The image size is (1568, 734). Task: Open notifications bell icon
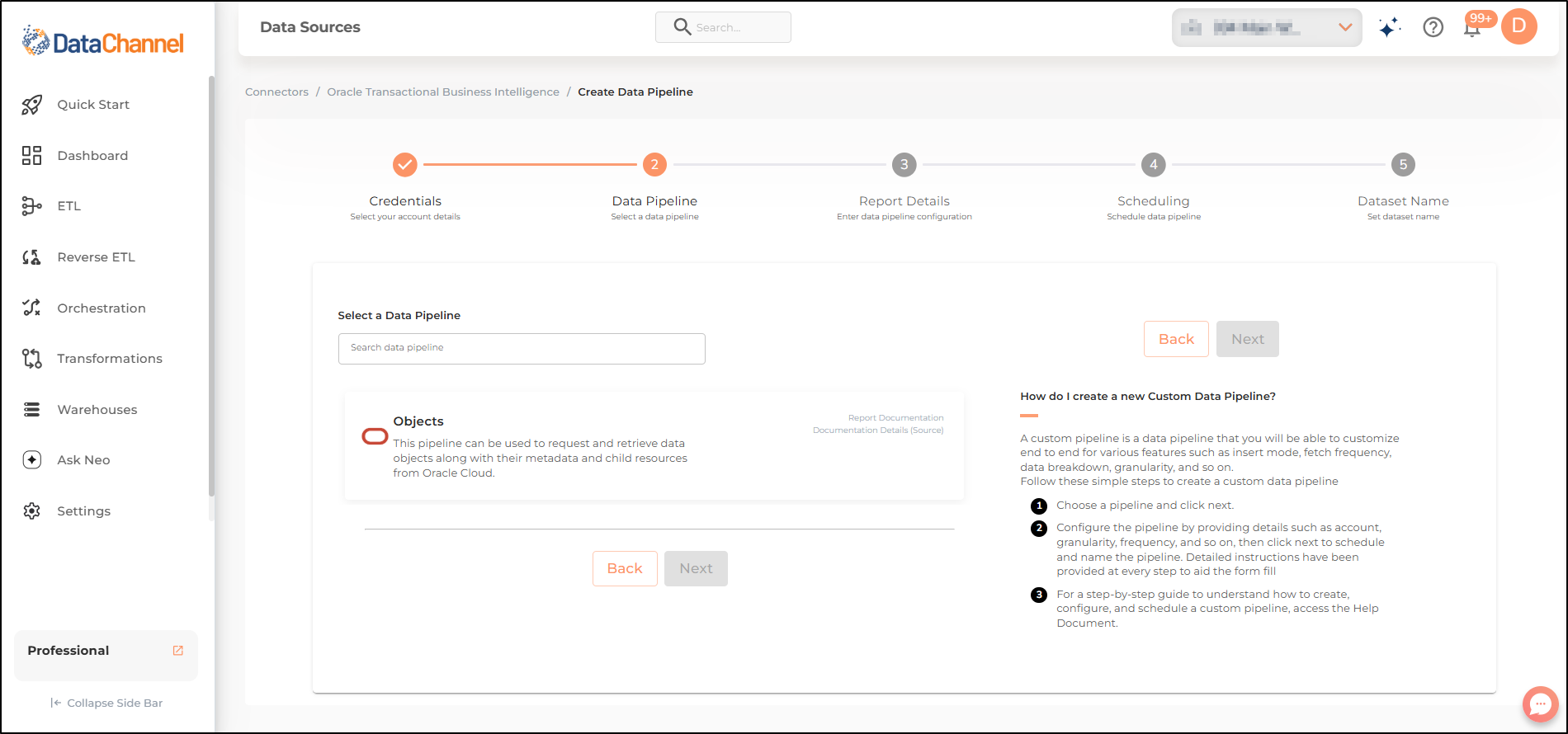[1472, 28]
